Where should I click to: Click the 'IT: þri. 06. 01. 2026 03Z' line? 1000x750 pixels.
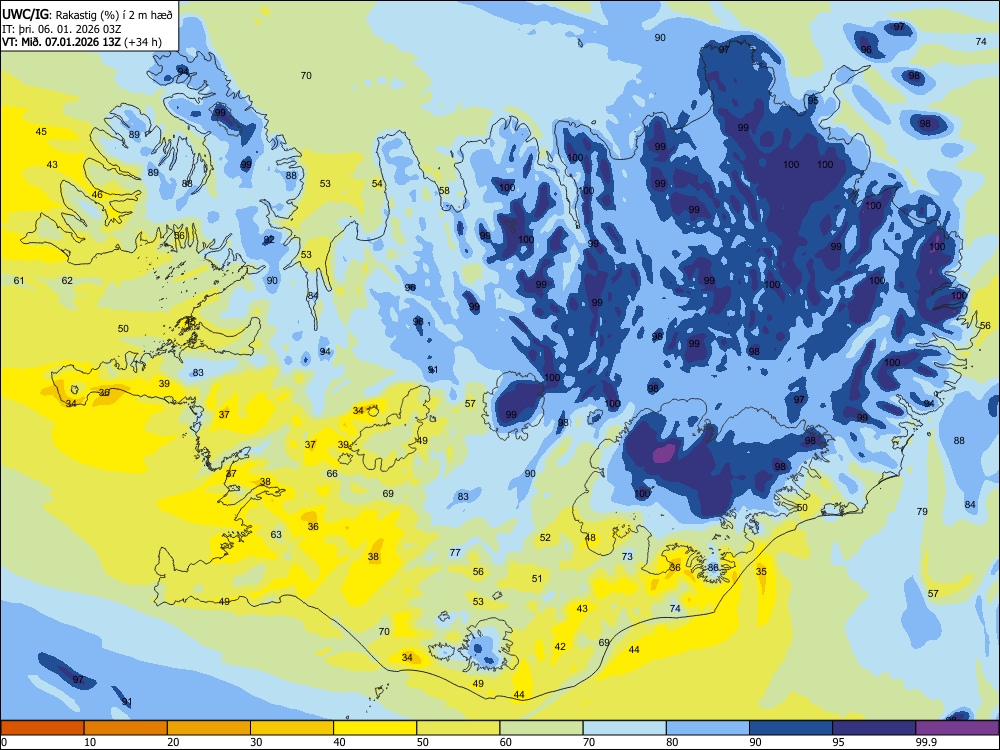62,29
